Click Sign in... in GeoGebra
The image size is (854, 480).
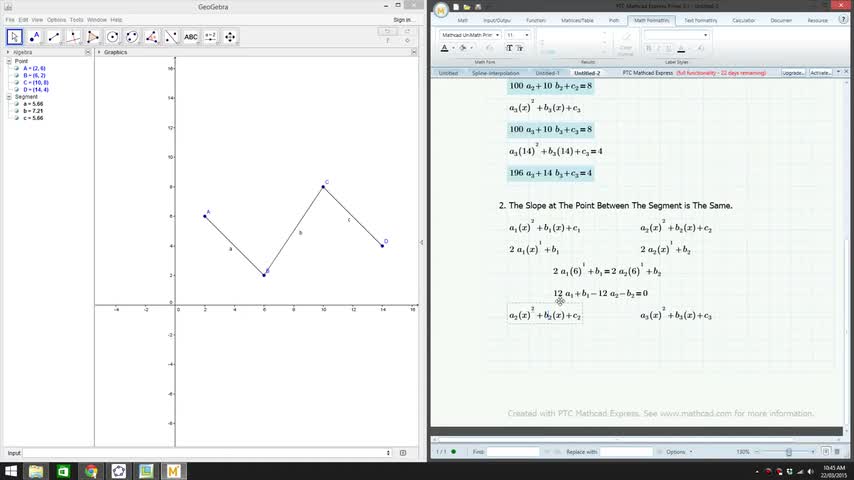[x=404, y=20]
